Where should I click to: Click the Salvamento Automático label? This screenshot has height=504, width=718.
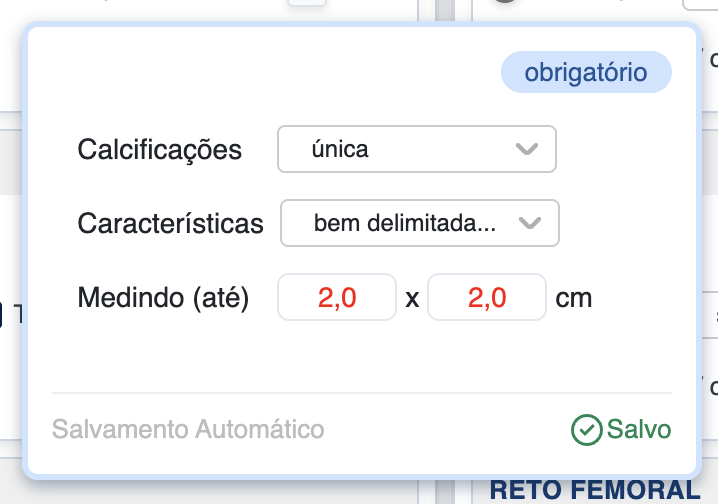(x=188, y=430)
